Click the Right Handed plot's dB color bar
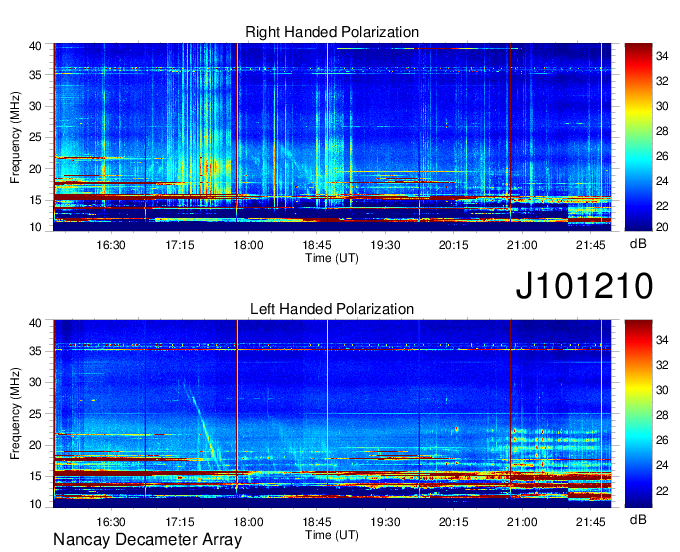This screenshot has width=680, height=552. 638,137
